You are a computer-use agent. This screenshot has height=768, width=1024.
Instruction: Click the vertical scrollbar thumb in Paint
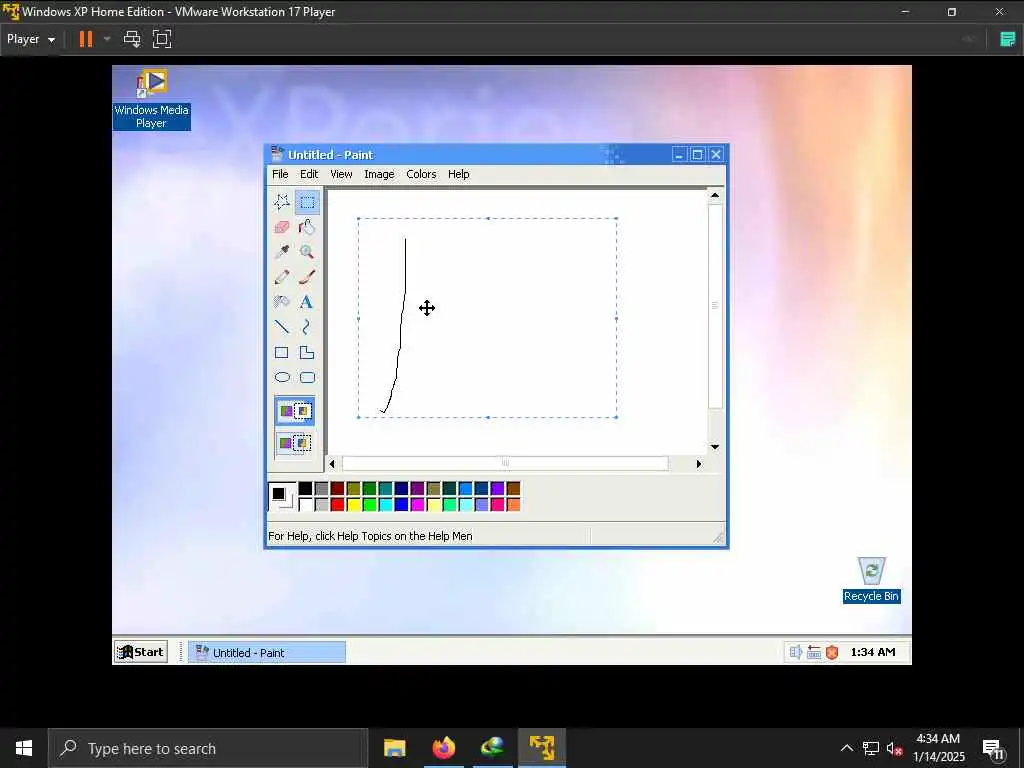tap(715, 306)
